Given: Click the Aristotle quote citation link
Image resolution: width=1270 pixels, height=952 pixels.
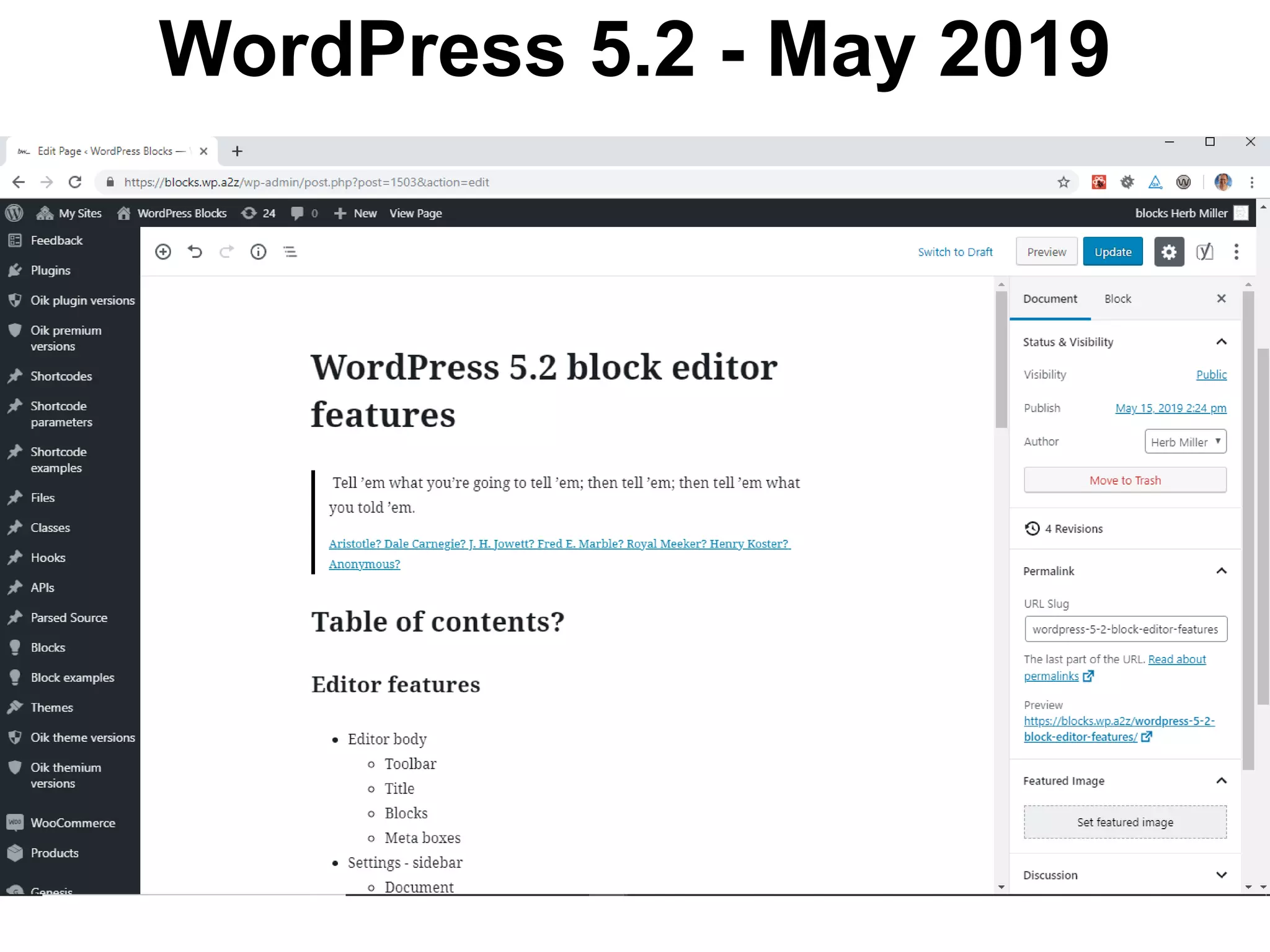Looking at the screenshot, I should 559,553.
